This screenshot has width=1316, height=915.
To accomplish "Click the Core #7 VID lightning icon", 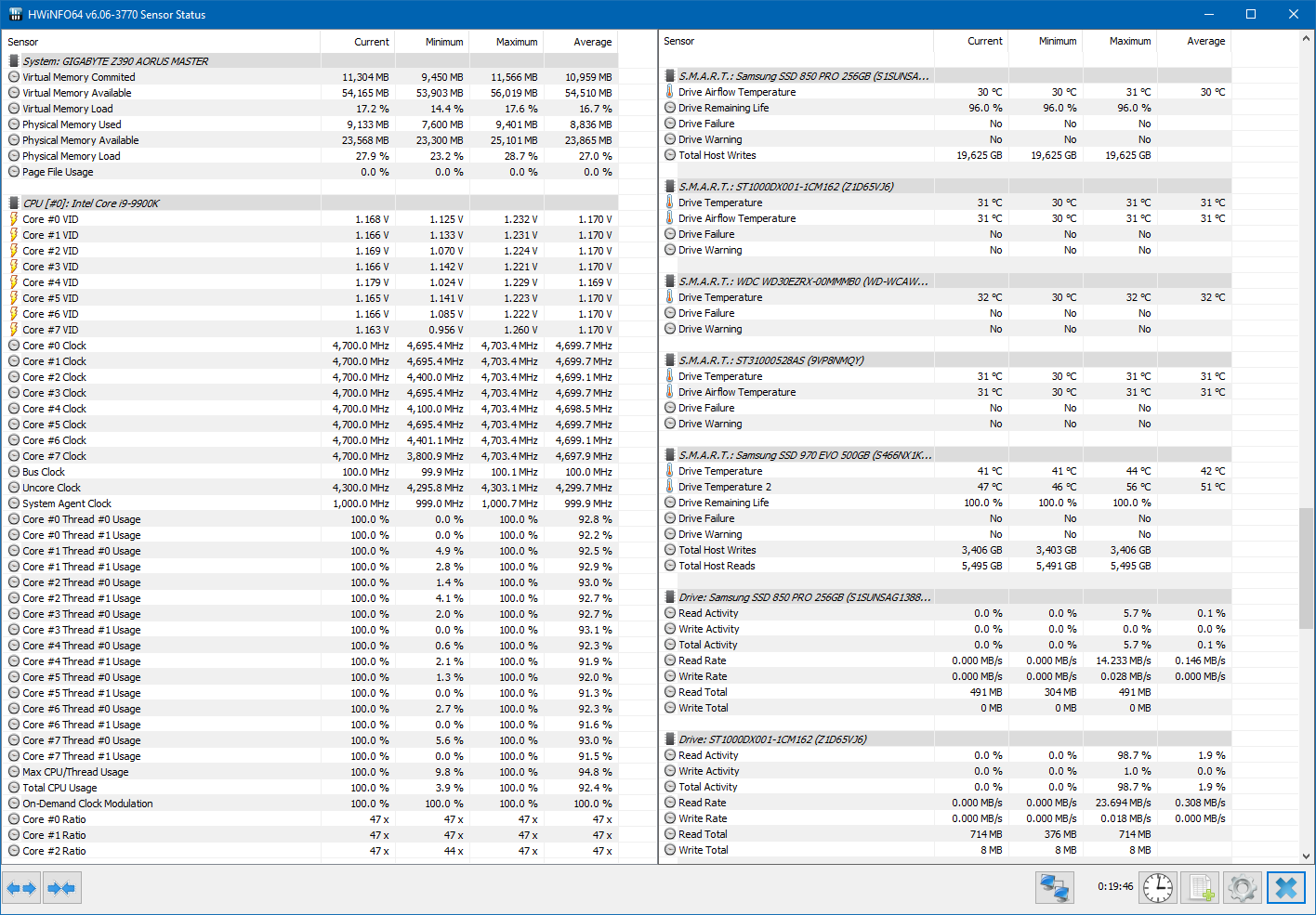I will 14,330.
